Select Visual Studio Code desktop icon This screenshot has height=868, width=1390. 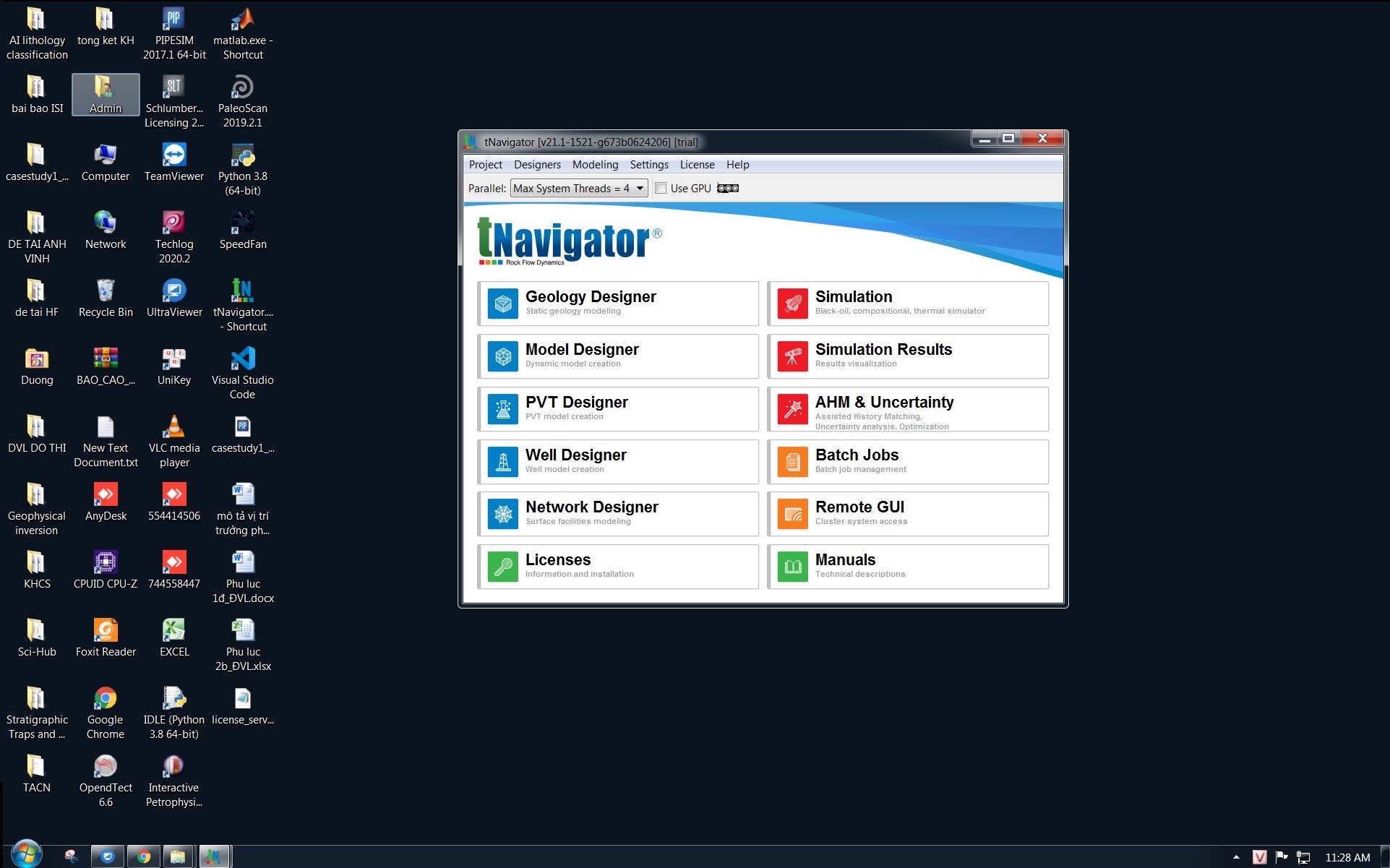pyautogui.click(x=243, y=374)
